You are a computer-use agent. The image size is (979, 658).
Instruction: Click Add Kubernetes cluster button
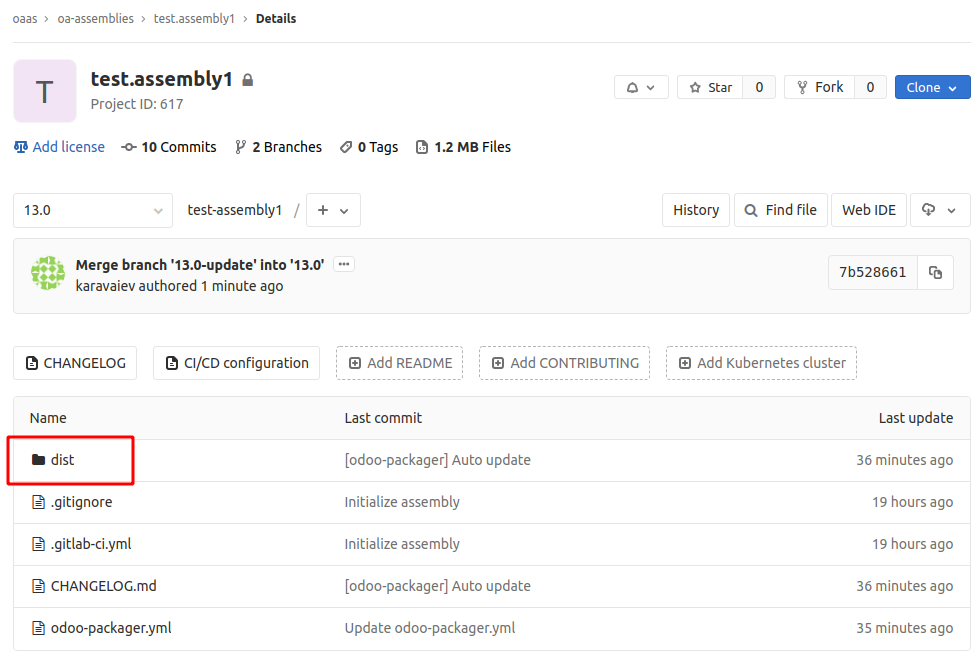pyautogui.click(x=761, y=363)
